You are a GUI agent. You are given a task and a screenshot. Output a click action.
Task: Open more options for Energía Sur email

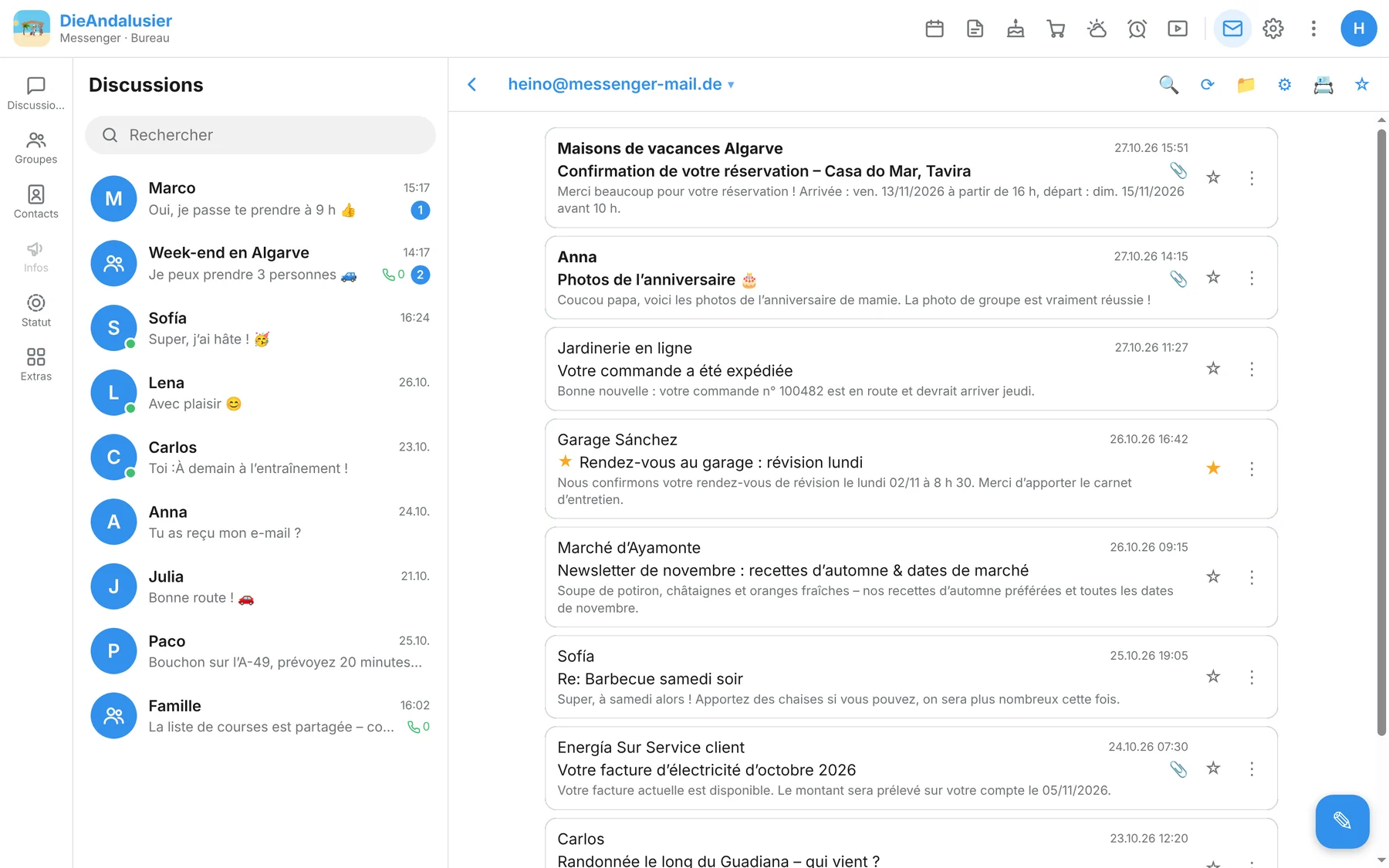(x=1252, y=768)
